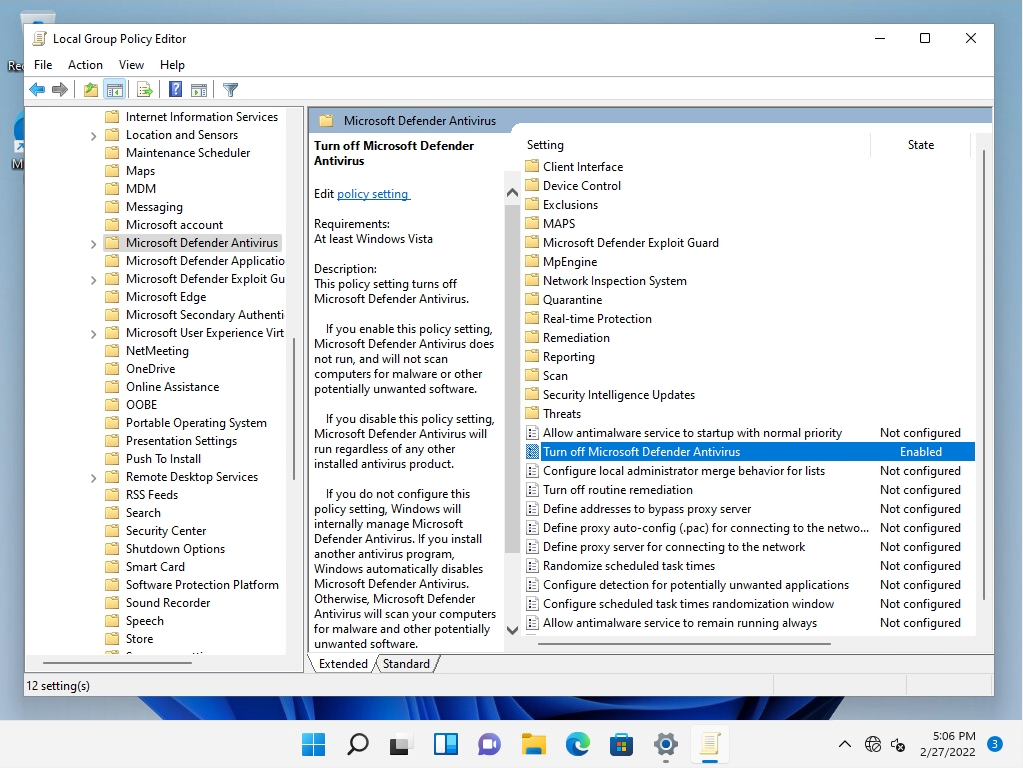Open the Action menu
1023x768 pixels.
tap(85, 65)
